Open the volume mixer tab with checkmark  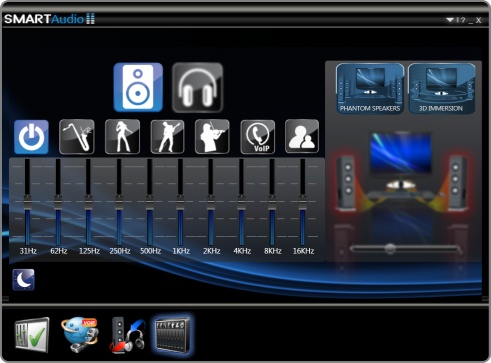click(x=32, y=335)
